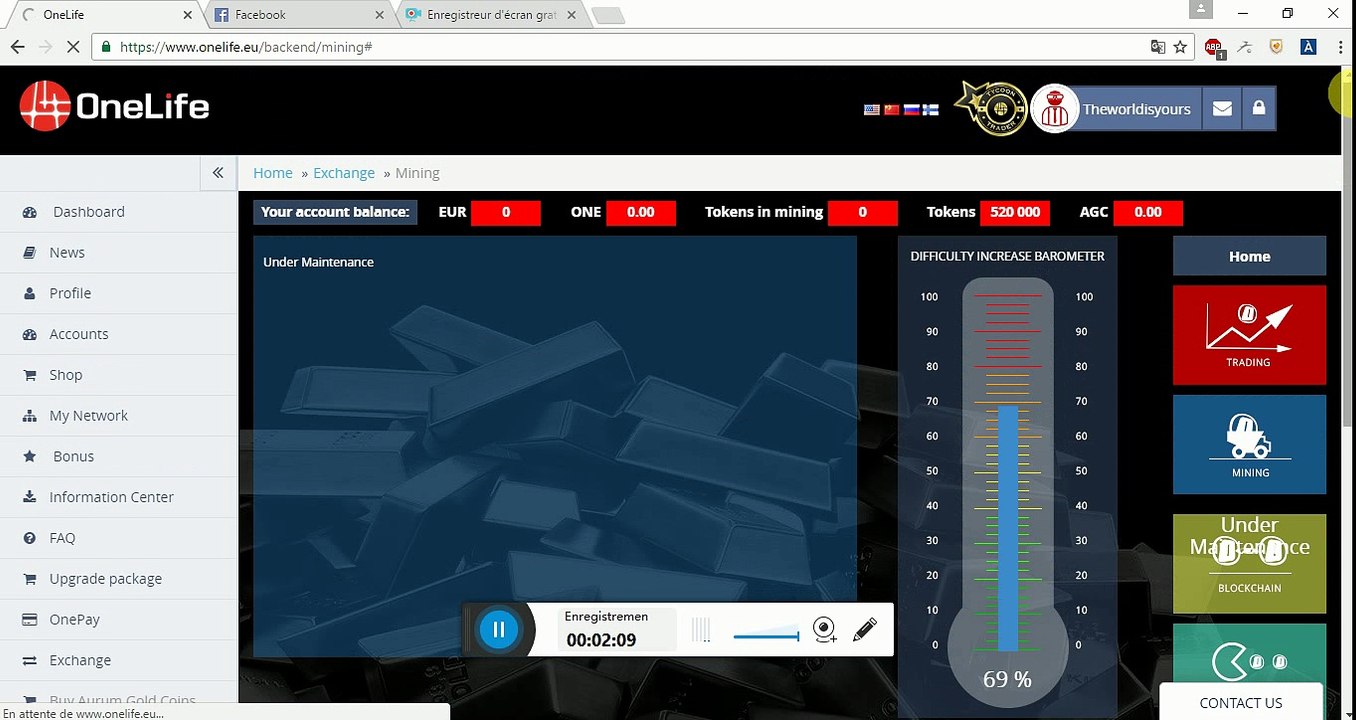The image size is (1356, 720).
Task: Bookmark page with star icon
Action: pyautogui.click(x=1180, y=47)
